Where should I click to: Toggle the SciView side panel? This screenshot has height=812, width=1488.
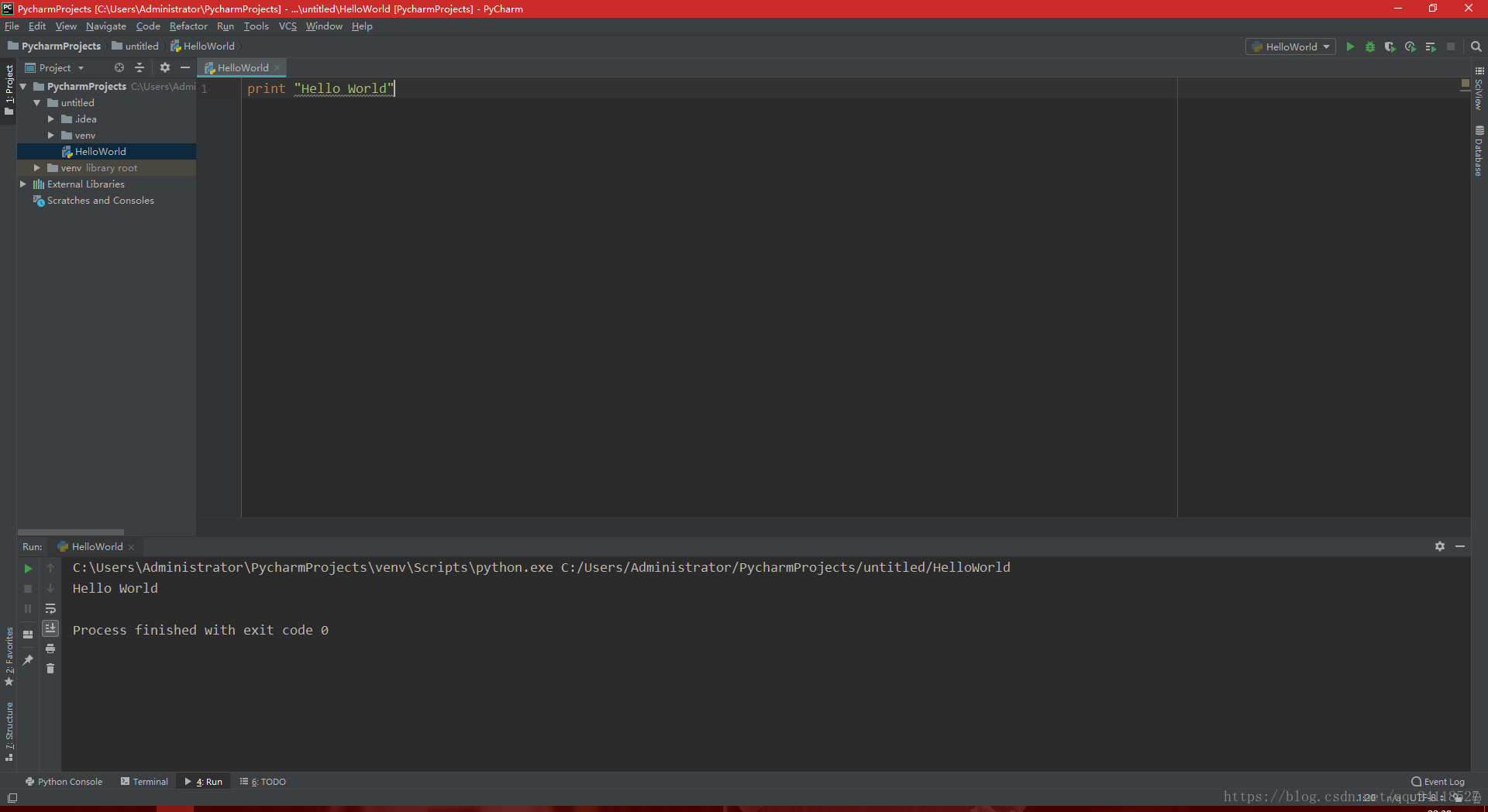1479,88
